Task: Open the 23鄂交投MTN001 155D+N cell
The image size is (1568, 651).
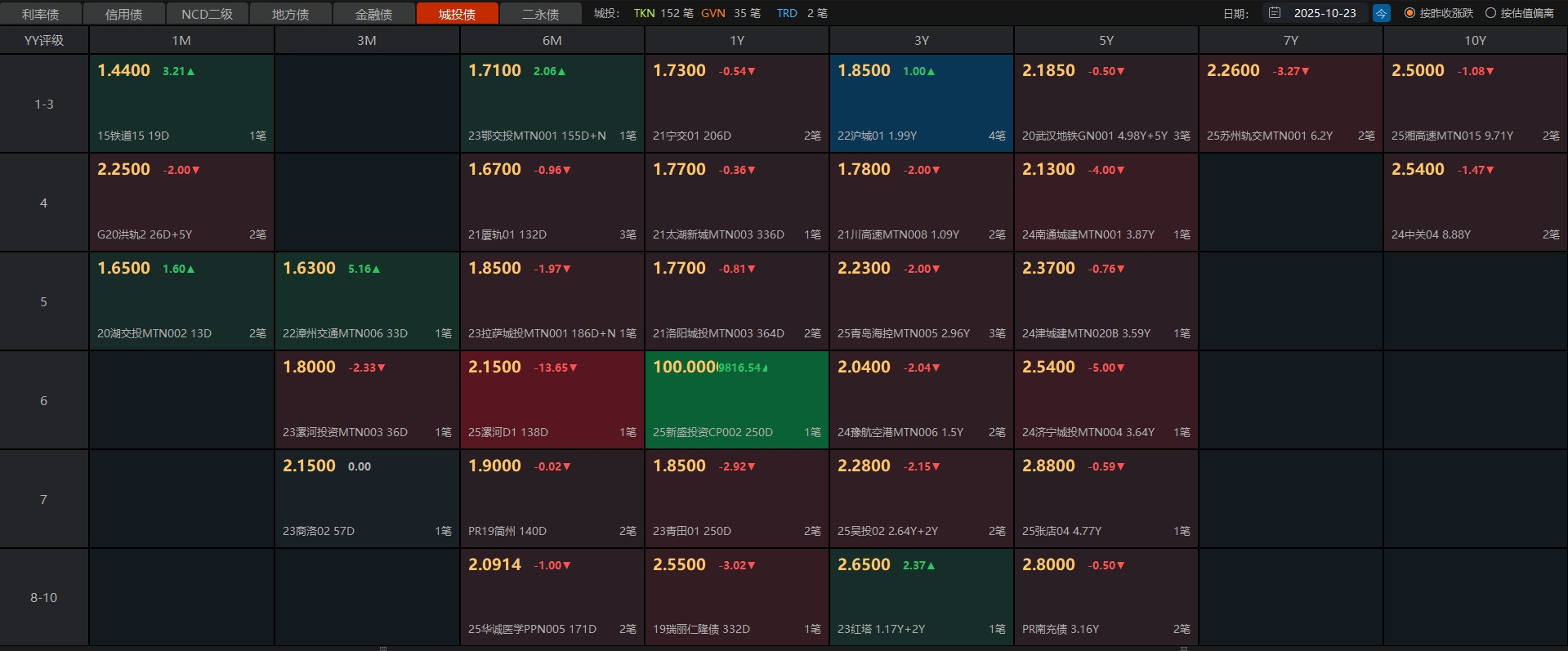Action: click(552, 104)
